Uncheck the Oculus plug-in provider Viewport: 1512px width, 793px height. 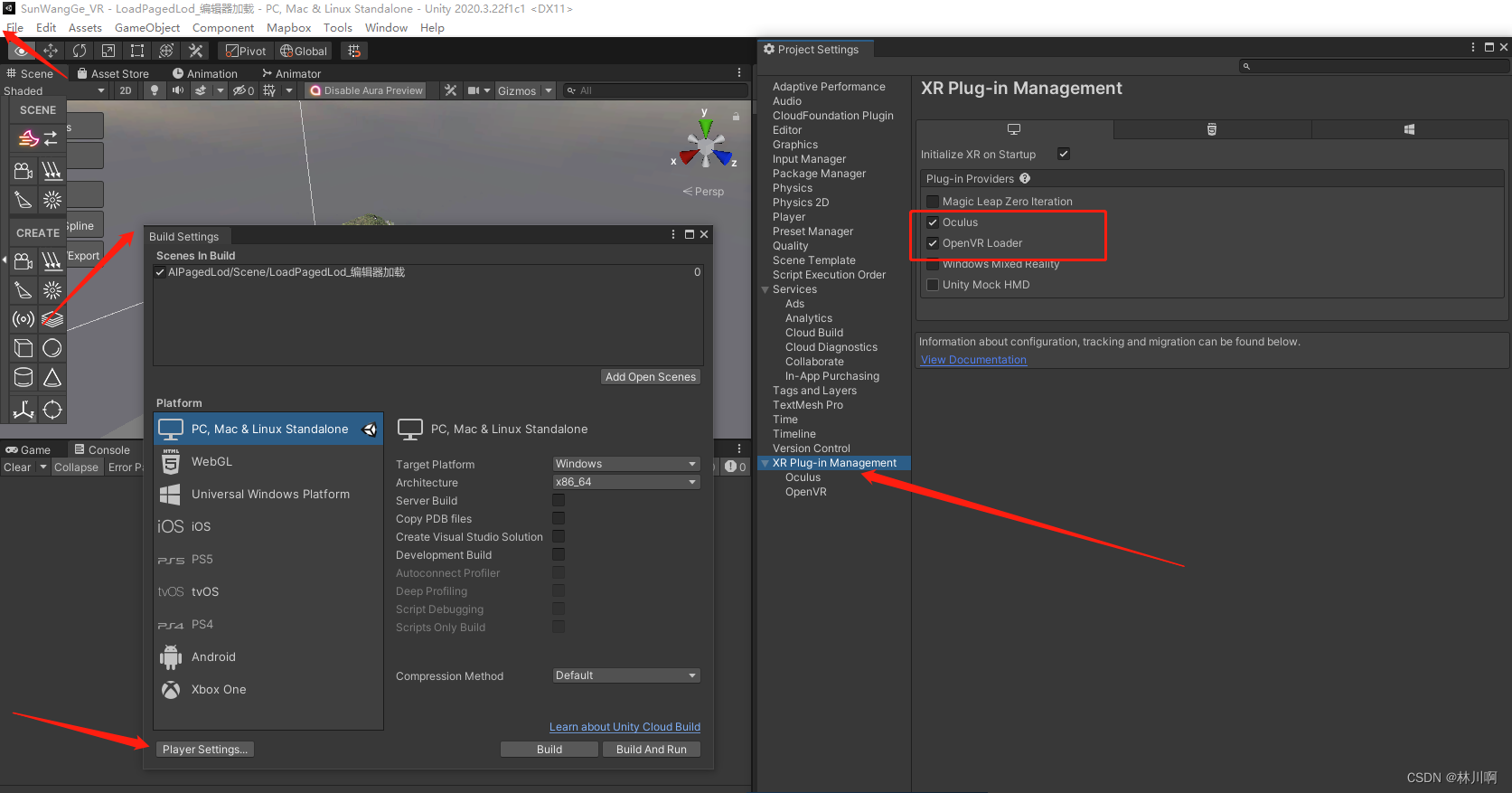point(933,222)
